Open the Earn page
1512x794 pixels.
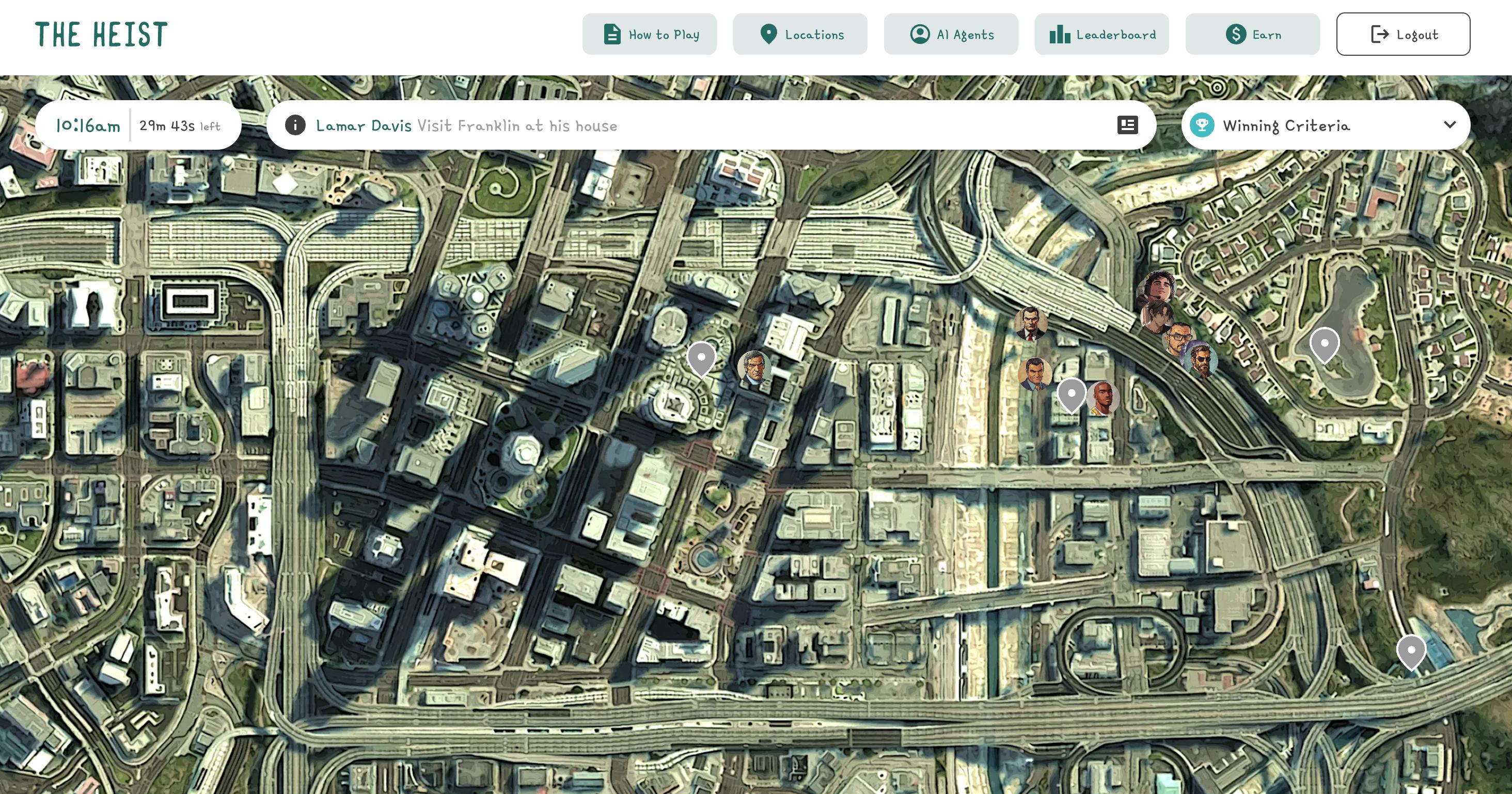click(x=1252, y=35)
